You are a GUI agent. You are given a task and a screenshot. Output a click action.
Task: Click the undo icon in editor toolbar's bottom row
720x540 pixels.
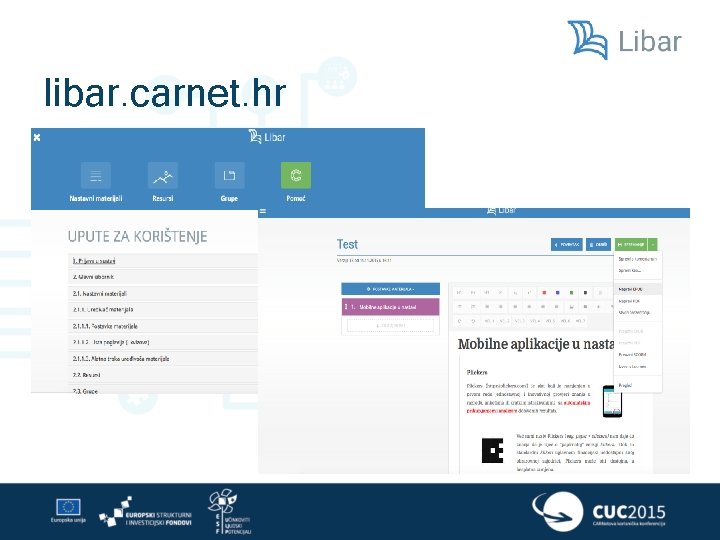(460, 321)
